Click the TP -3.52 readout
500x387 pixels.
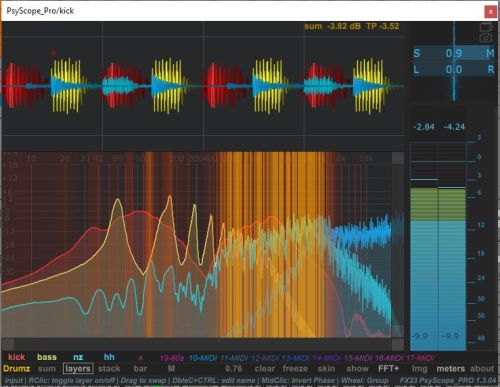pos(382,26)
